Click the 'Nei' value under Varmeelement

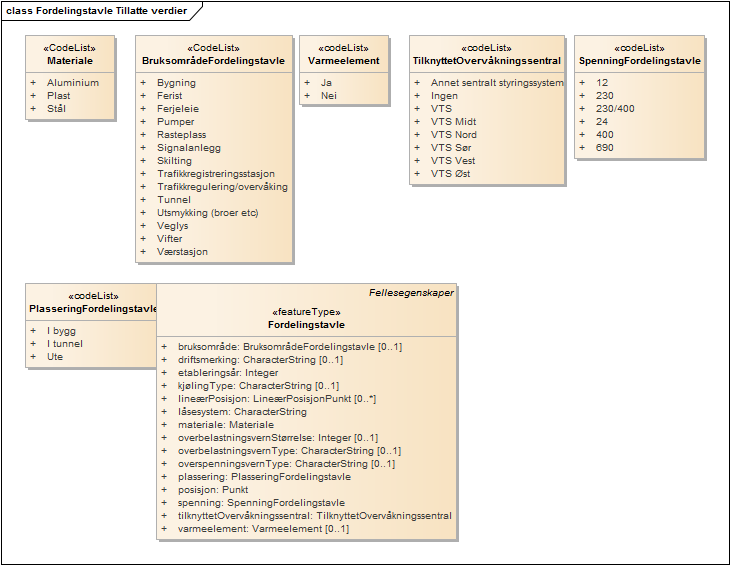click(x=328, y=96)
